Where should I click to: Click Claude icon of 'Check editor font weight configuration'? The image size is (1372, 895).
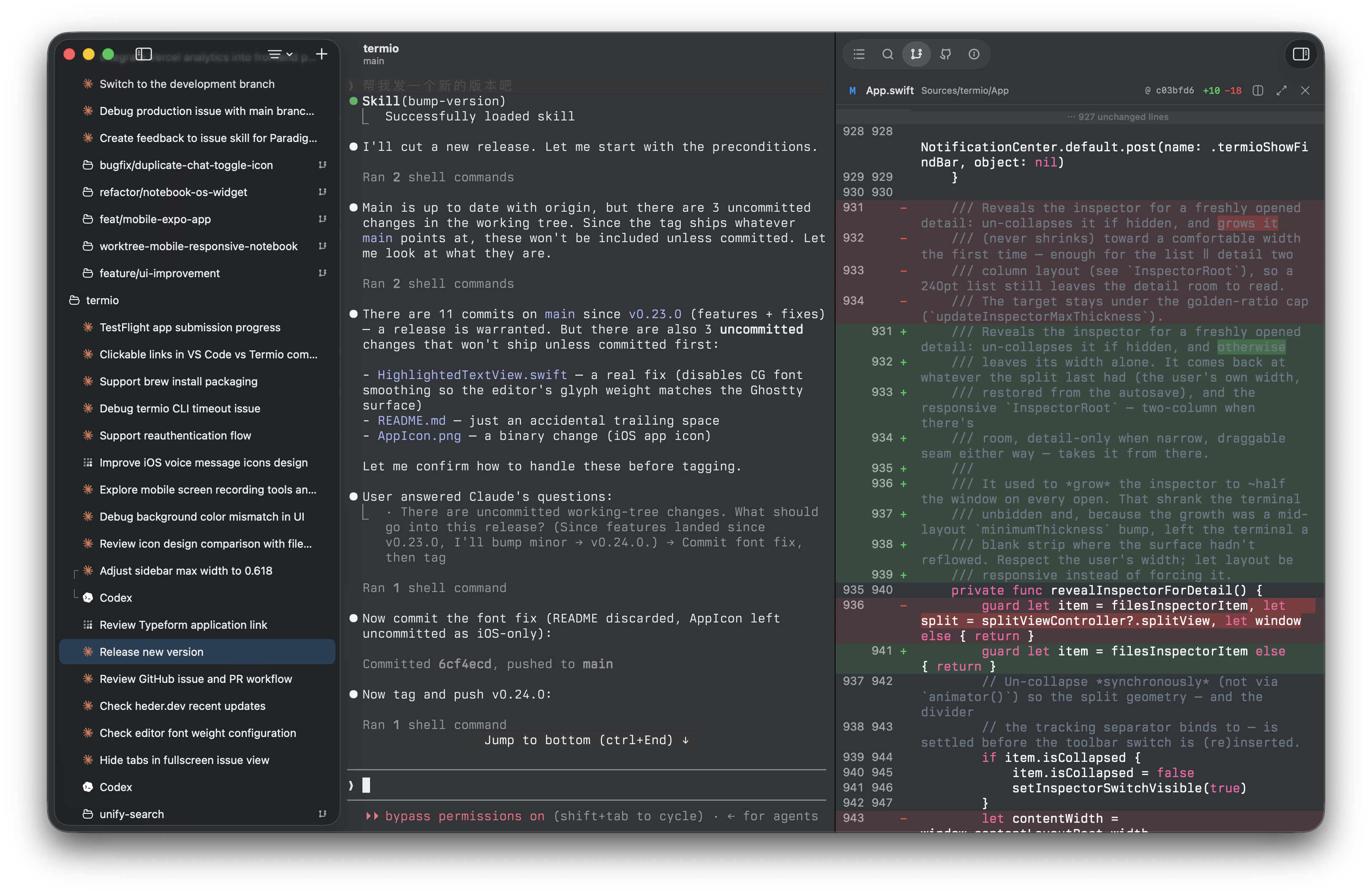(x=87, y=733)
